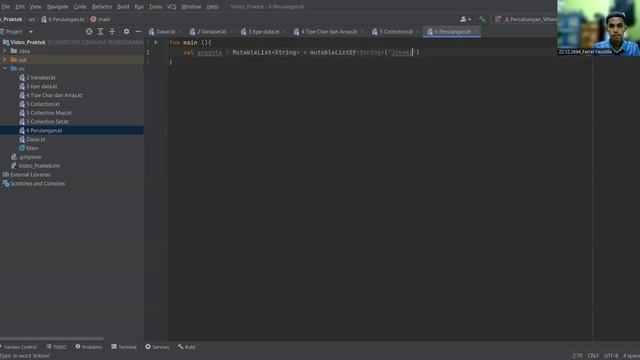Open the View menu
Image resolution: width=640 pixels, height=360 pixels.
[x=36, y=7]
